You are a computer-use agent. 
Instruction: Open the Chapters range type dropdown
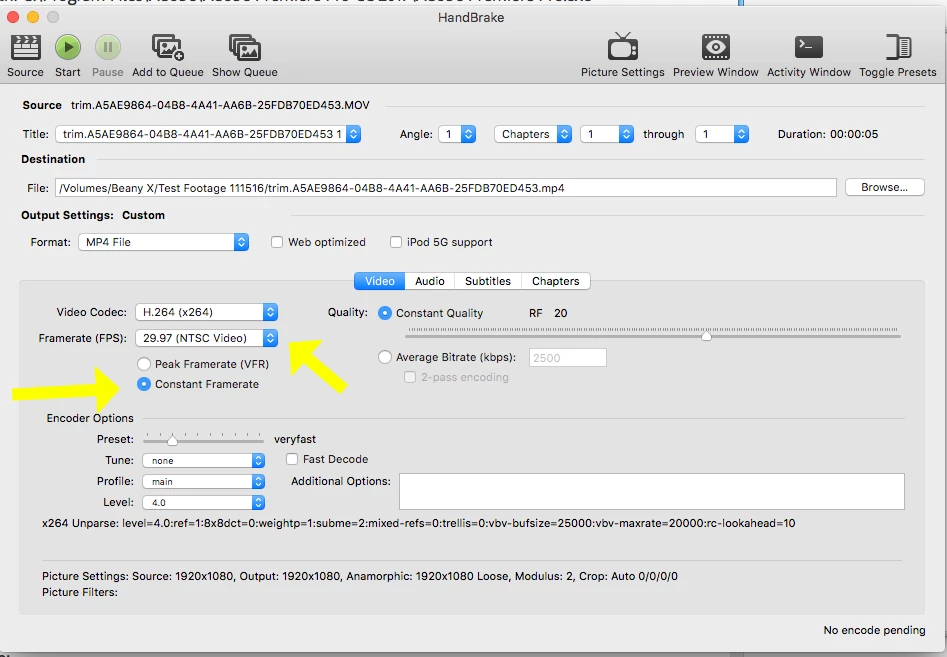tap(533, 134)
